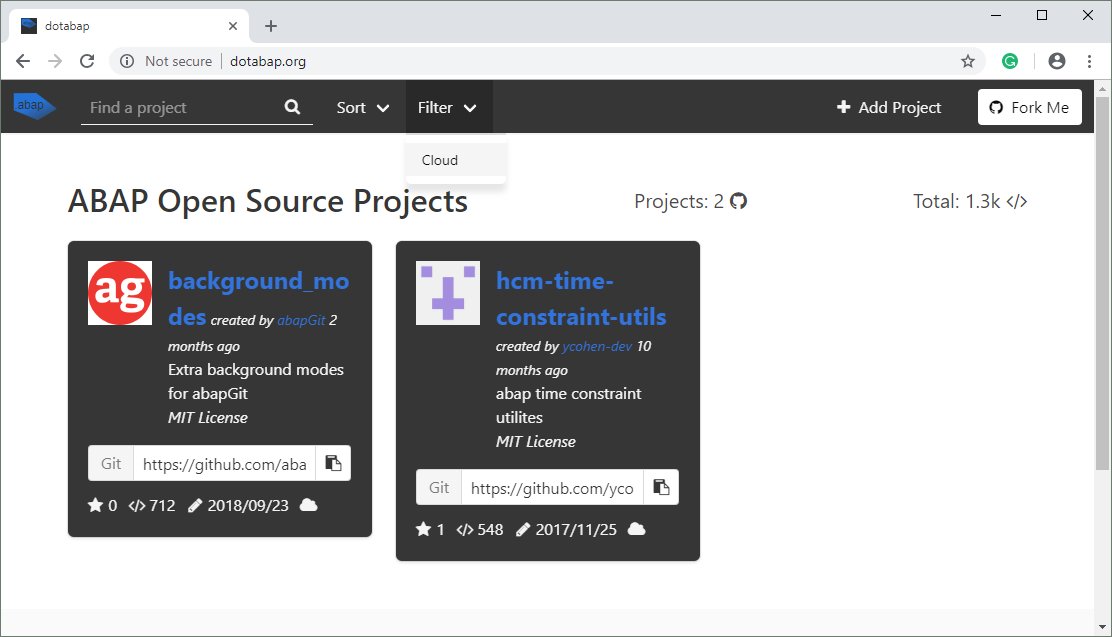
Task: Click MIT License text on background_modes card
Action: 208,418
